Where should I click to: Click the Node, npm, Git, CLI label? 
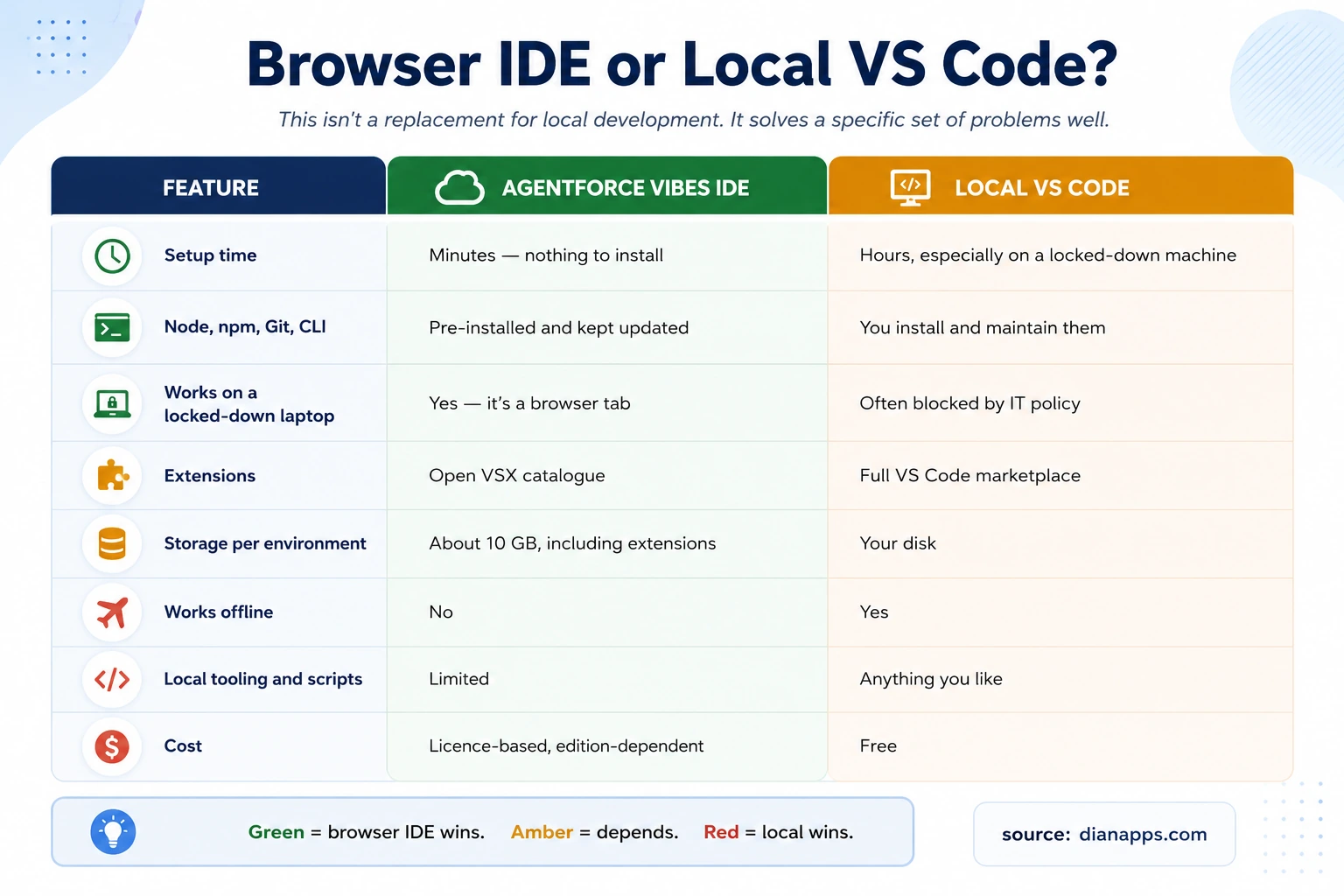point(245,327)
